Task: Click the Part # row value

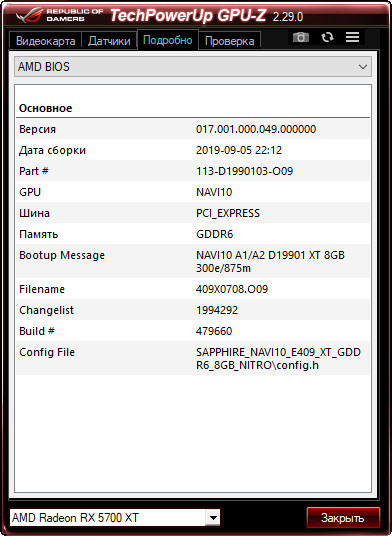Action: tap(244, 171)
